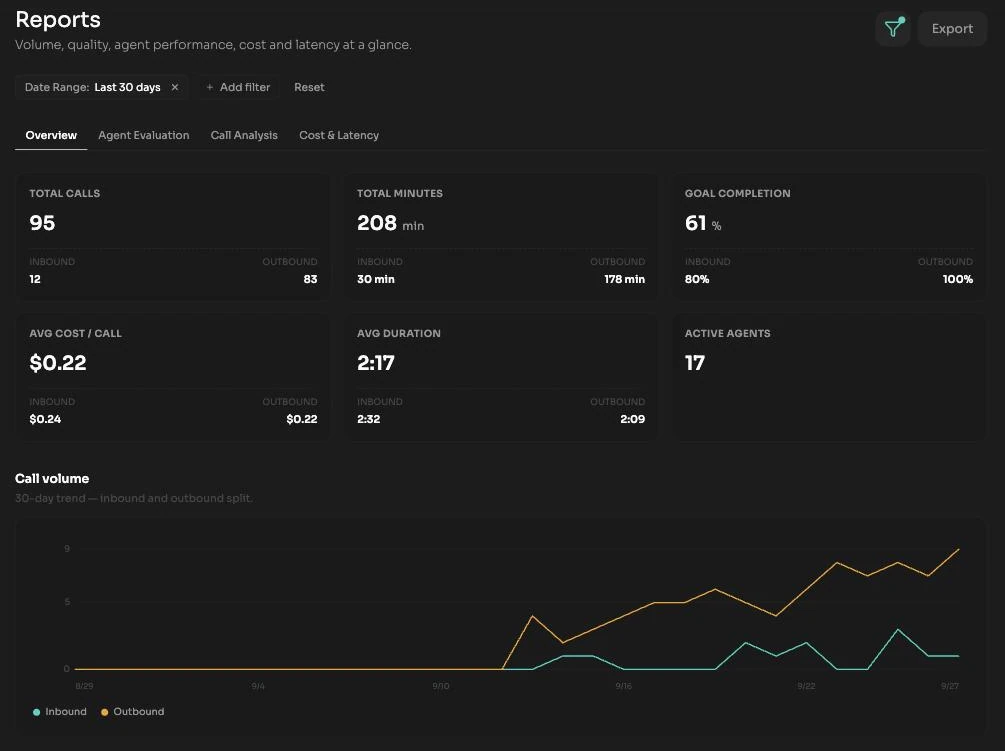Click the outbound calls count 83
The height and width of the screenshot is (751, 1005).
[x=310, y=279]
